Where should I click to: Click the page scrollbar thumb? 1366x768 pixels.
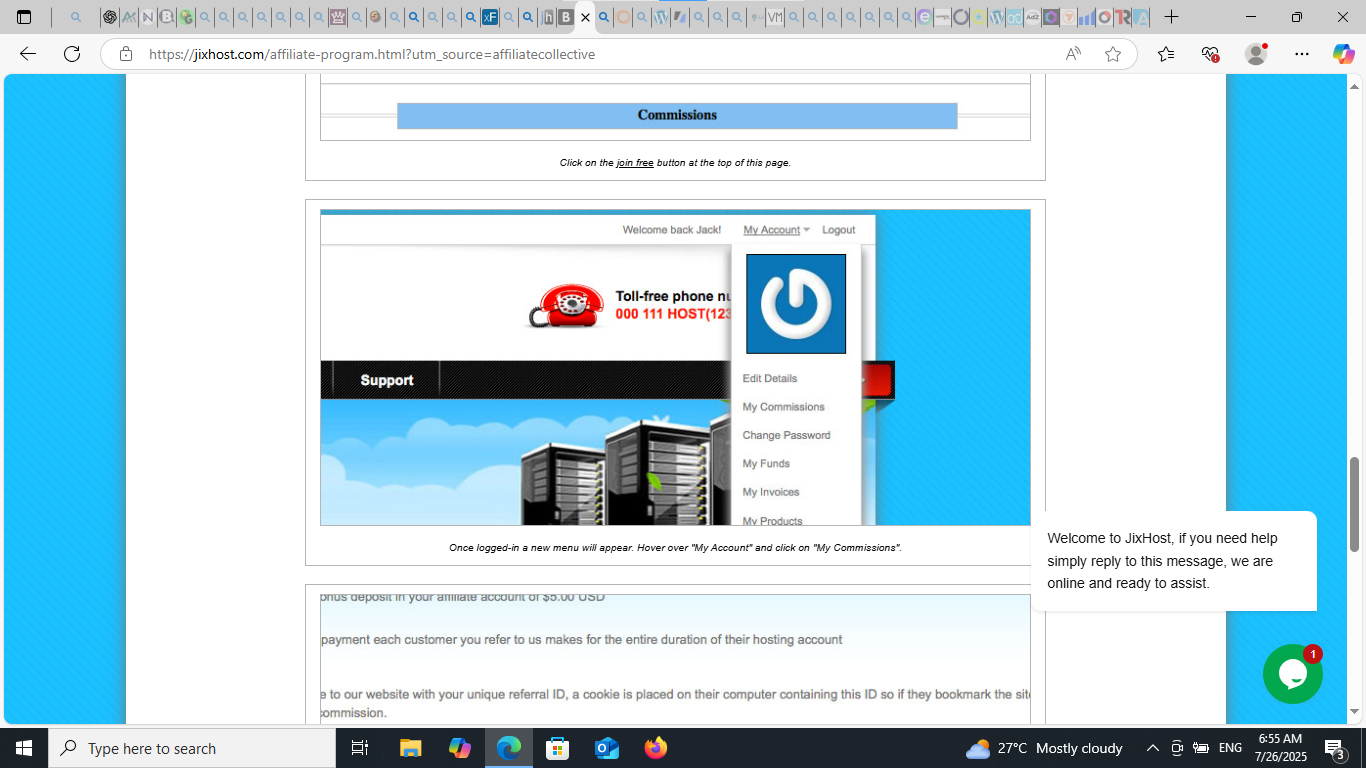pos(1355,504)
